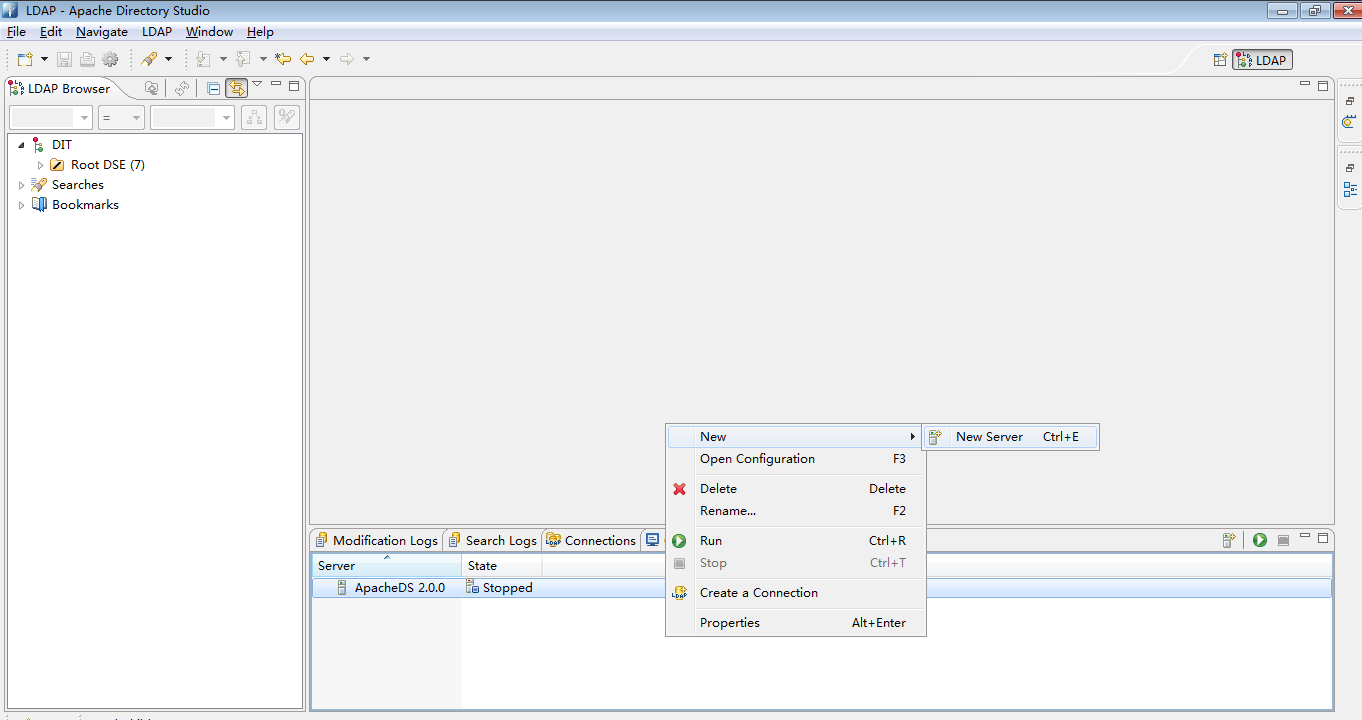The image size is (1362, 720).
Task: Click the Last Edit Location arrow icon
Action: point(283,59)
